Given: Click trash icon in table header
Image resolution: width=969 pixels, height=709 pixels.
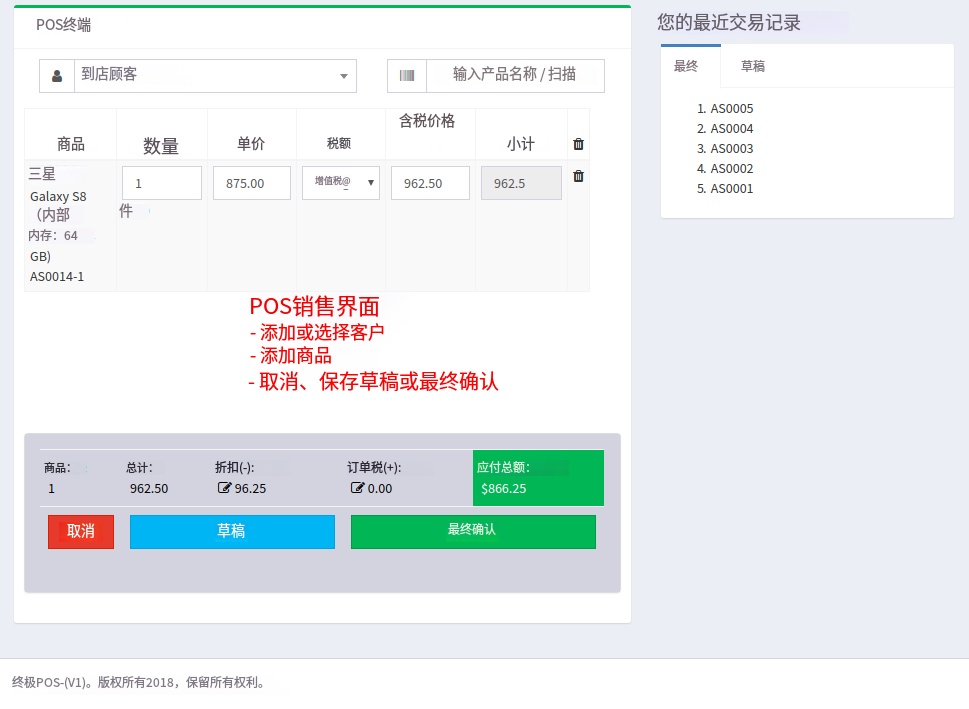Looking at the screenshot, I should click(x=578, y=144).
